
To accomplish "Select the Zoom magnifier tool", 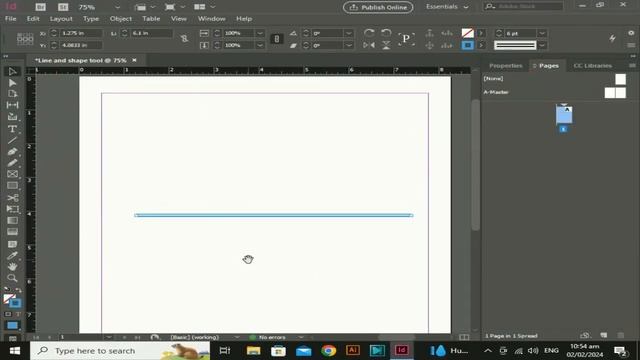I will (12, 278).
